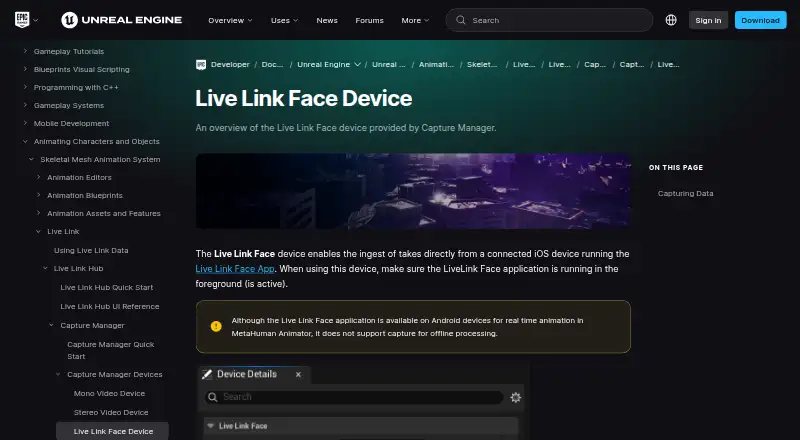Open Capture Manager Quick Start page
This screenshot has height=440, width=800.
(111, 350)
